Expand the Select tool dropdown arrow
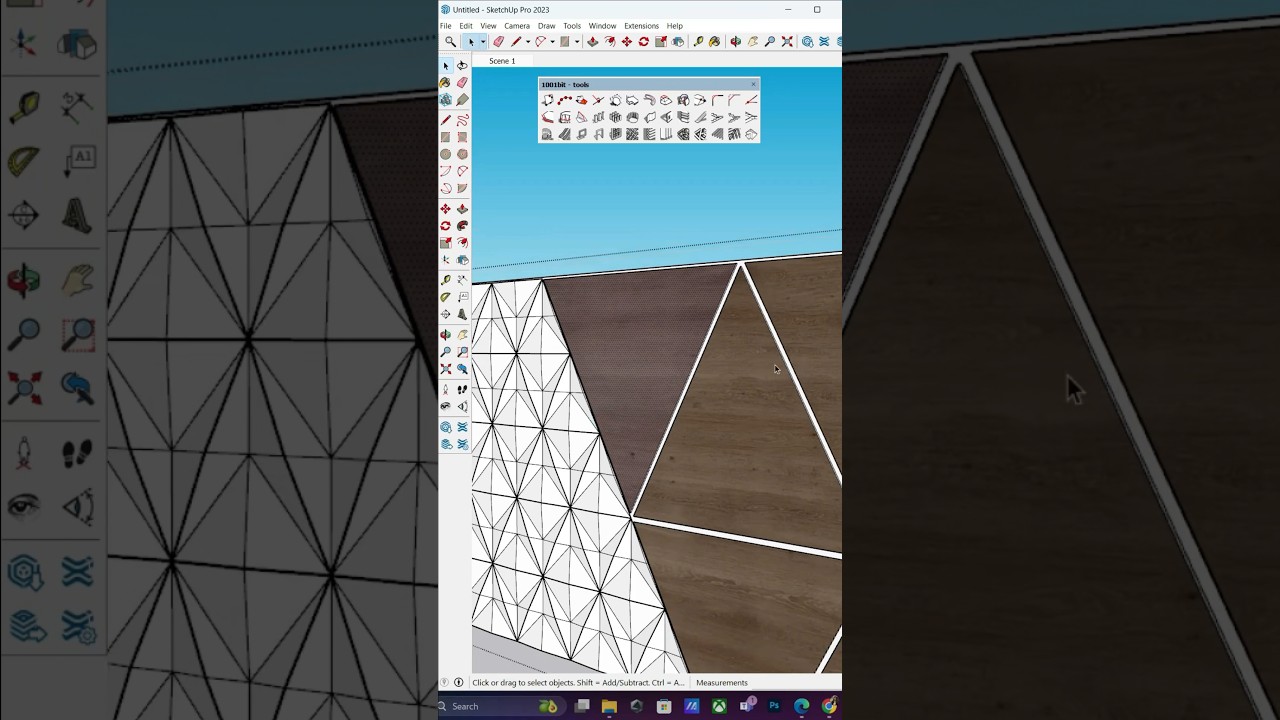Viewport: 1280px width, 720px height. click(483, 42)
